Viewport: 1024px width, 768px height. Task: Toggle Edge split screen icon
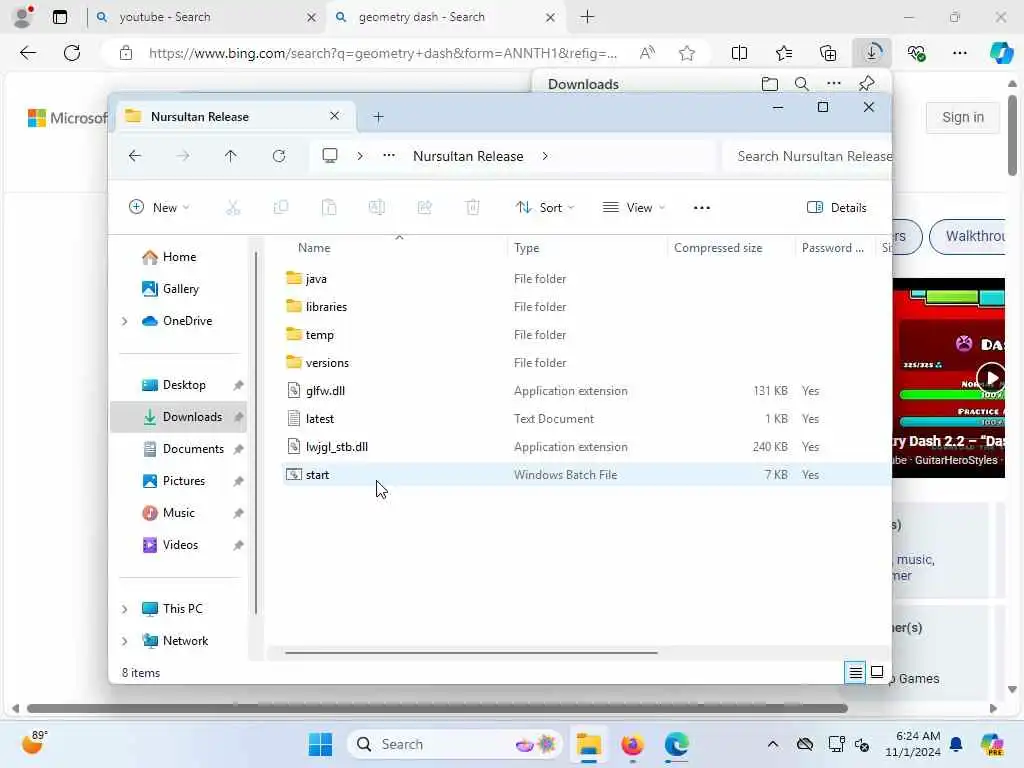739,53
